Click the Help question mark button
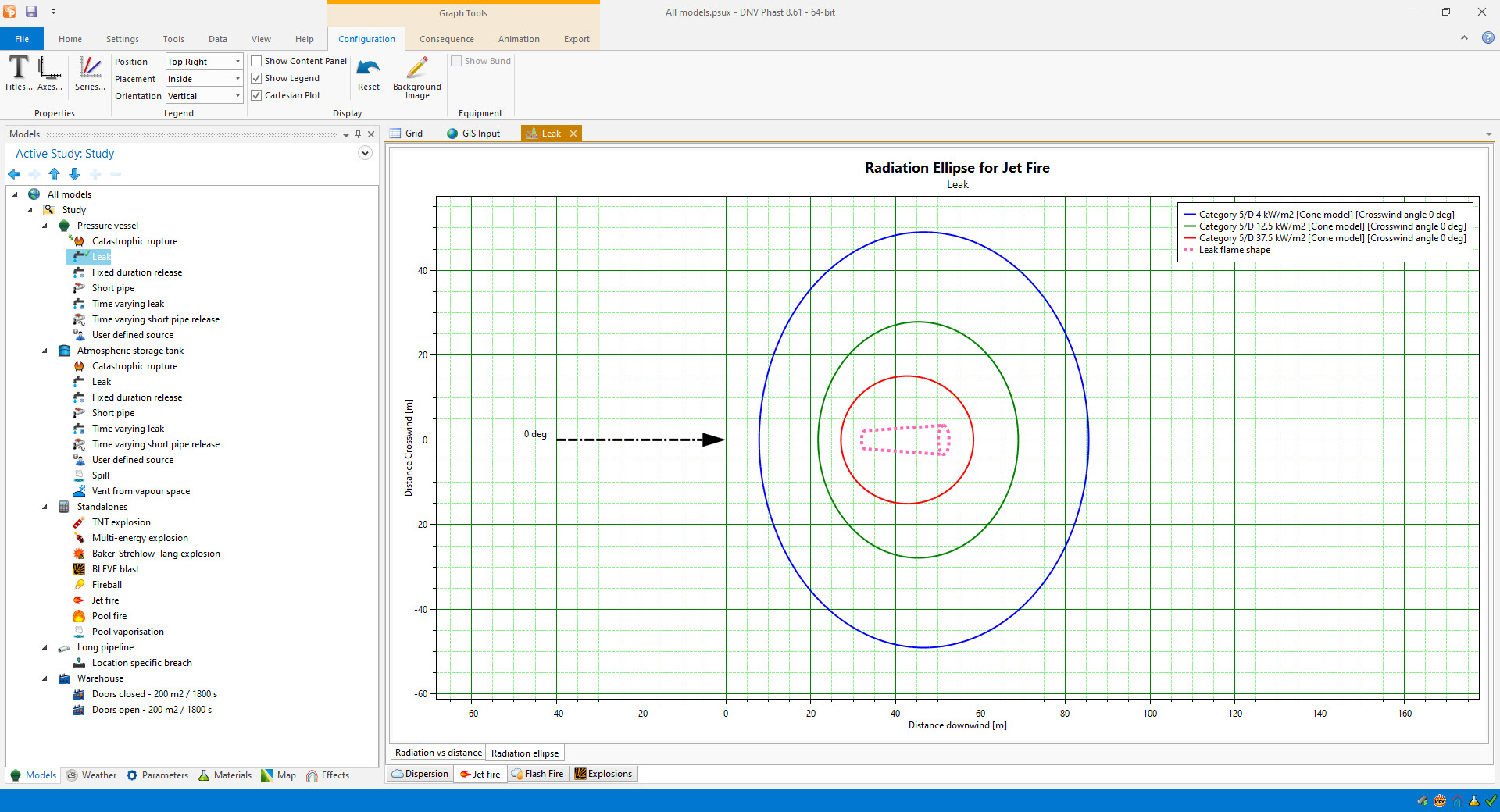1500x812 pixels. pyautogui.click(x=1487, y=38)
